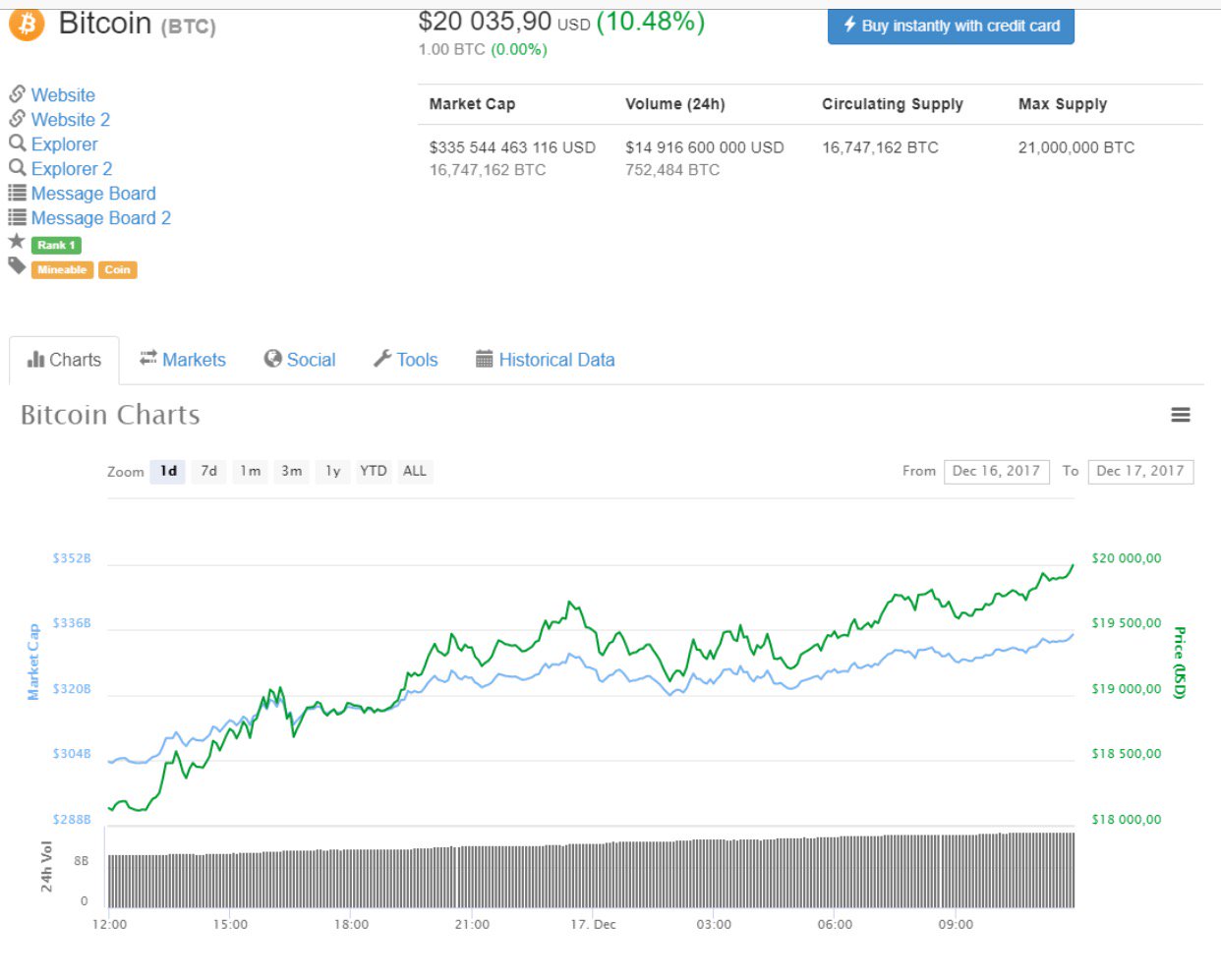
Task: Click the 24h Vol axis label
Action: coord(46,866)
